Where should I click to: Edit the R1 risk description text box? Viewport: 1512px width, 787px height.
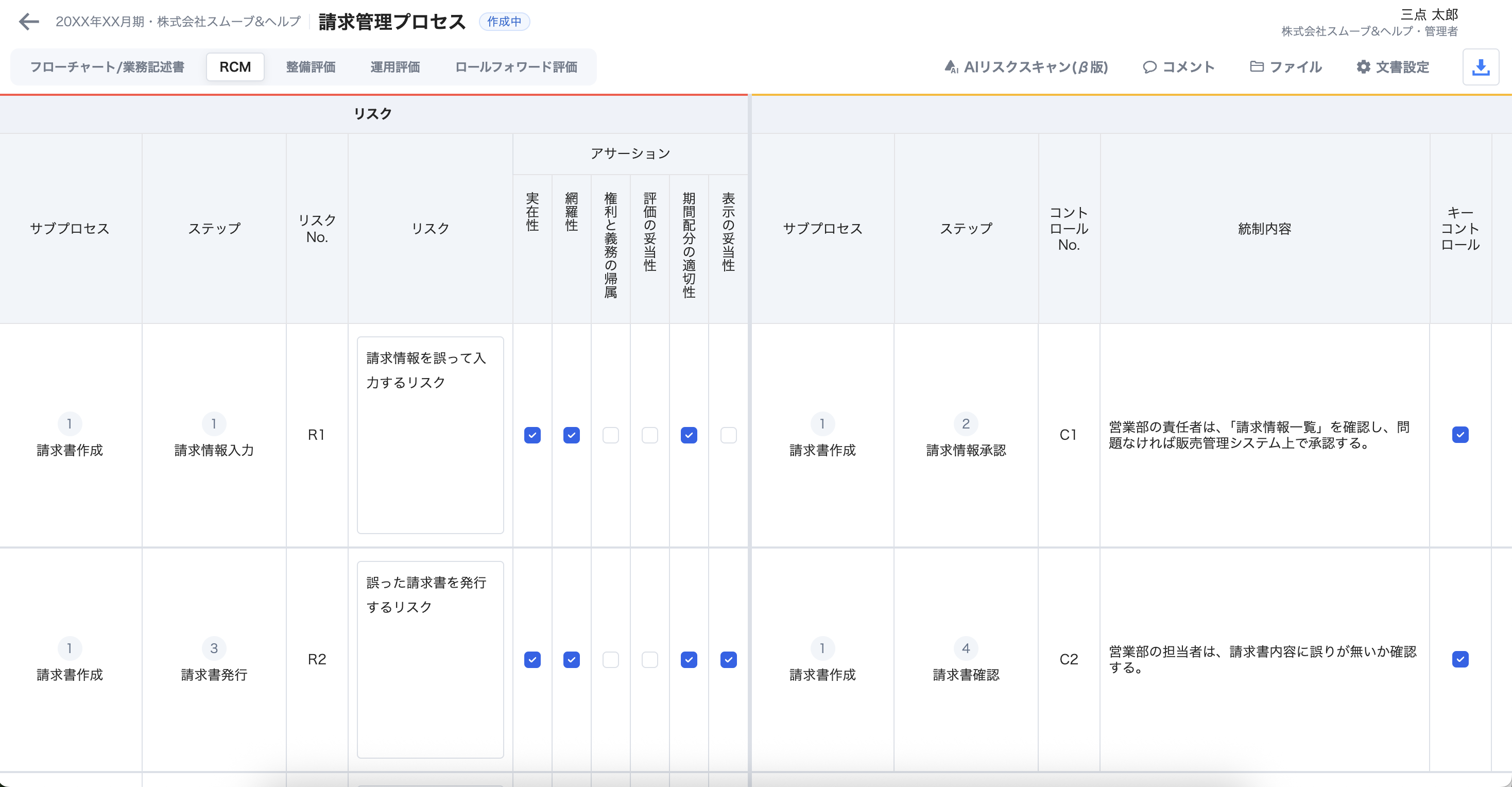[x=430, y=434]
